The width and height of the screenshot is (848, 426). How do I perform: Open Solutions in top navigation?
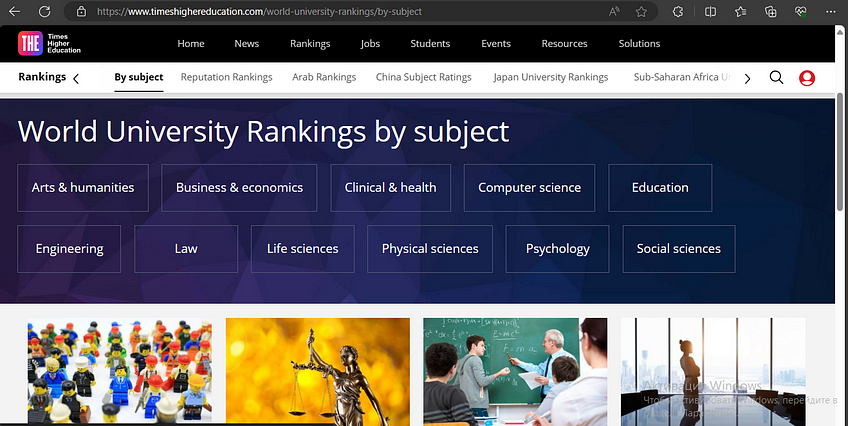[639, 44]
